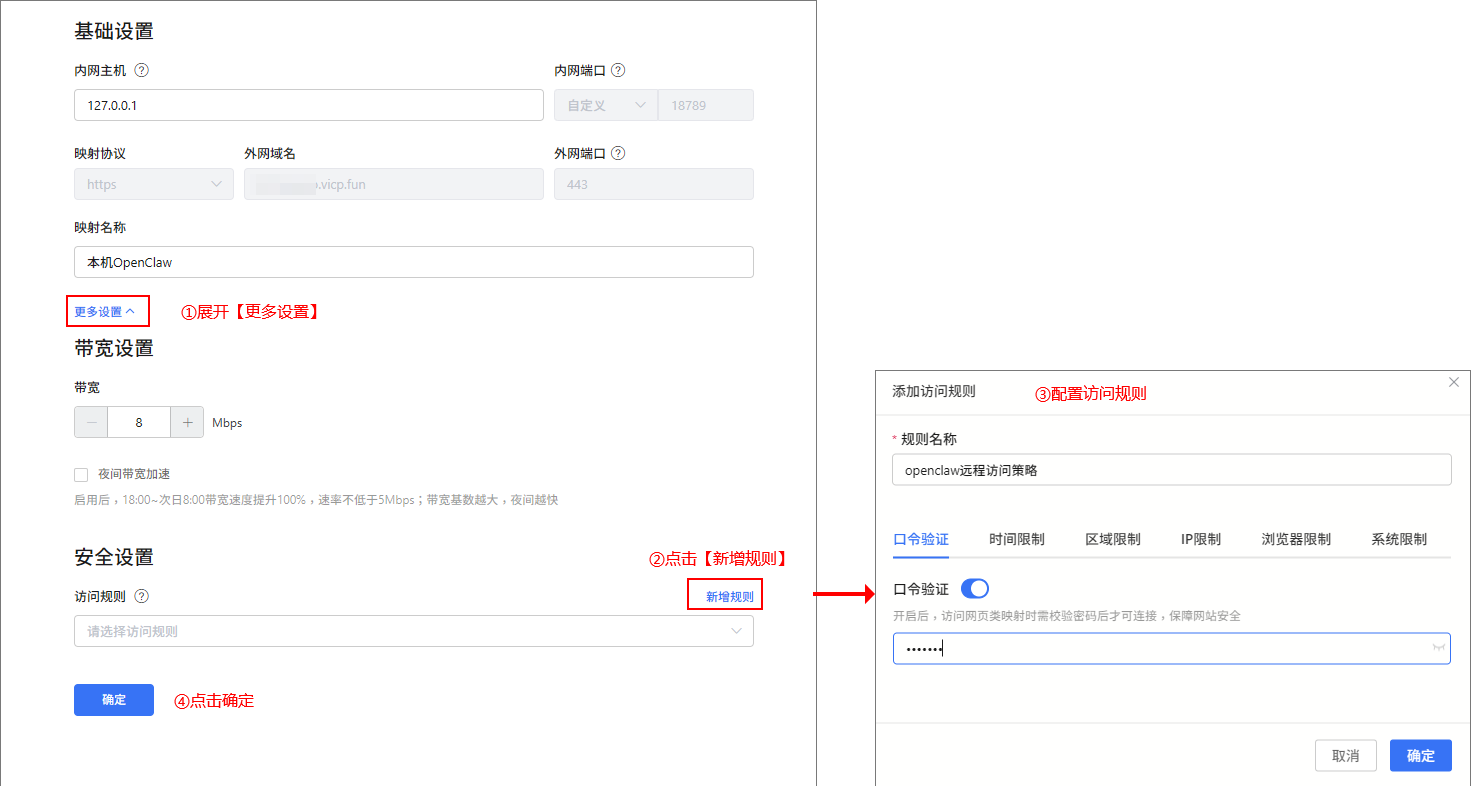This screenshot has width=1471, height=786.
Task: Close the 添加访问规则 dialog with the X
Action: coord(1454,381)
